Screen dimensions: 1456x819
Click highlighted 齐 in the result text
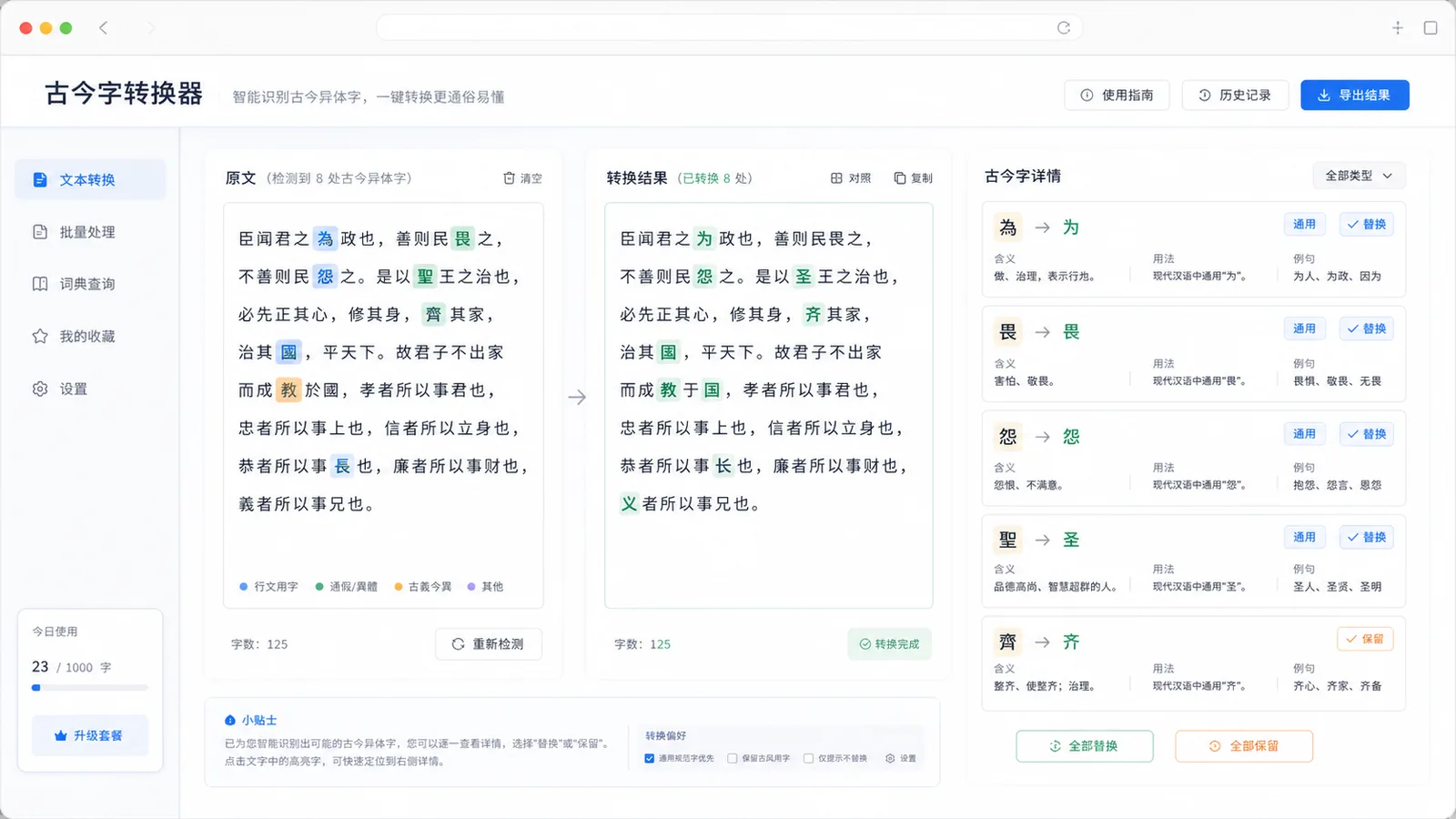point(813,314)
